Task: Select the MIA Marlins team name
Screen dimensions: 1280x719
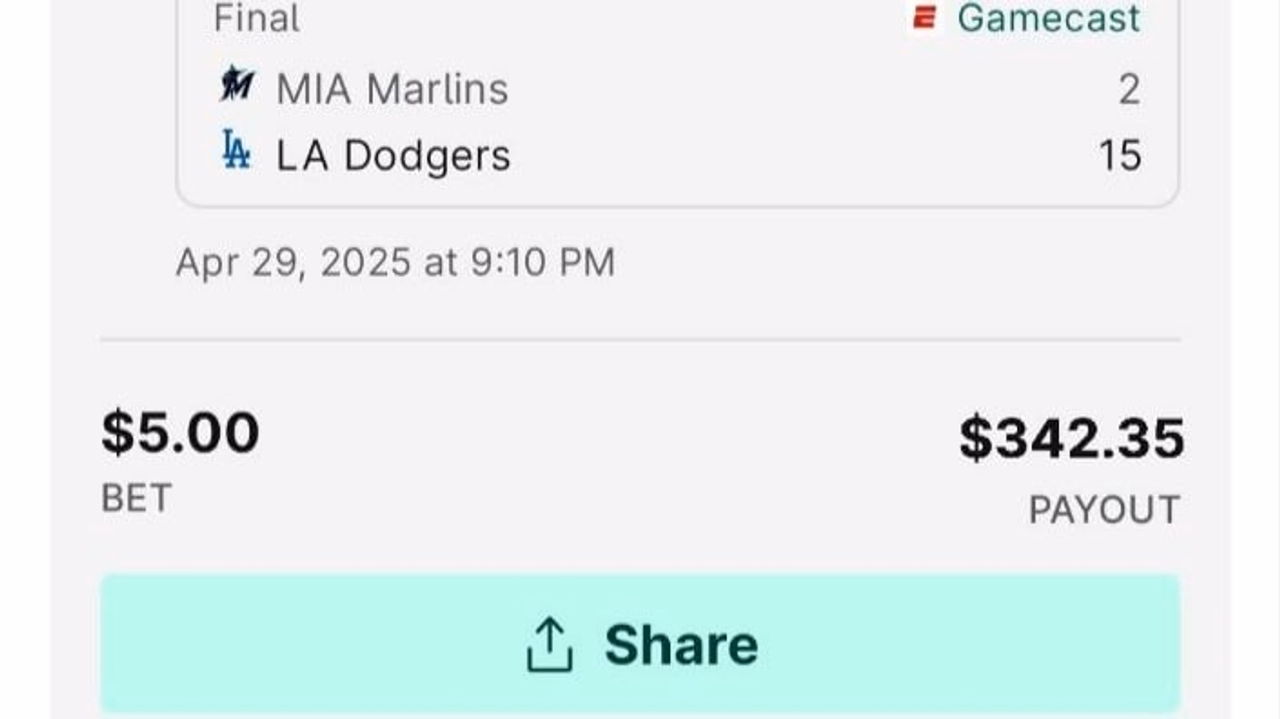Action: pos(392,89)
